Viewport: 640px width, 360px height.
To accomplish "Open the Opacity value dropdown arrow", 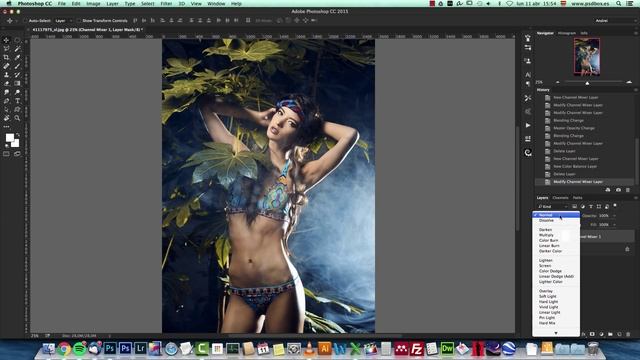I will click(x=614, y=216).
